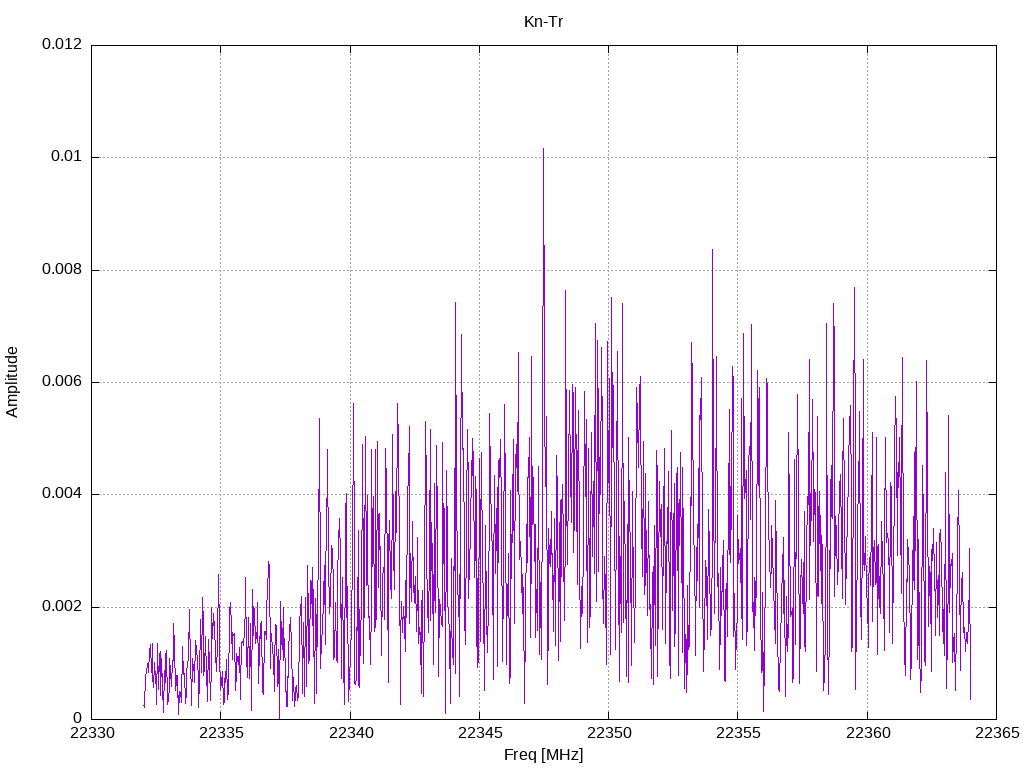Viewport: 1024px width, 768px height.
Task: Click the x-axis tick label 22340
Action: 351,733
